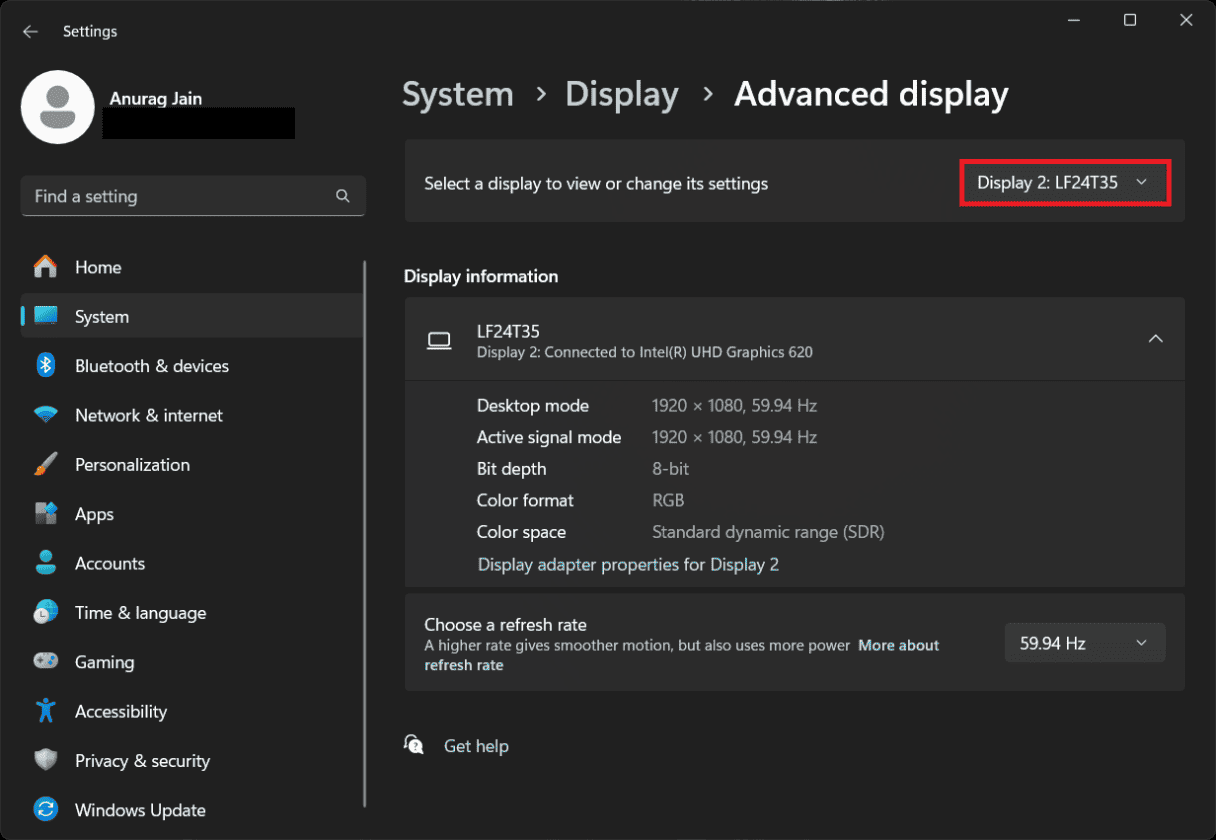Viewport: 1216px width, 840px height.
Task: Open the Accounts settings menu item
Action: [110, 563]
